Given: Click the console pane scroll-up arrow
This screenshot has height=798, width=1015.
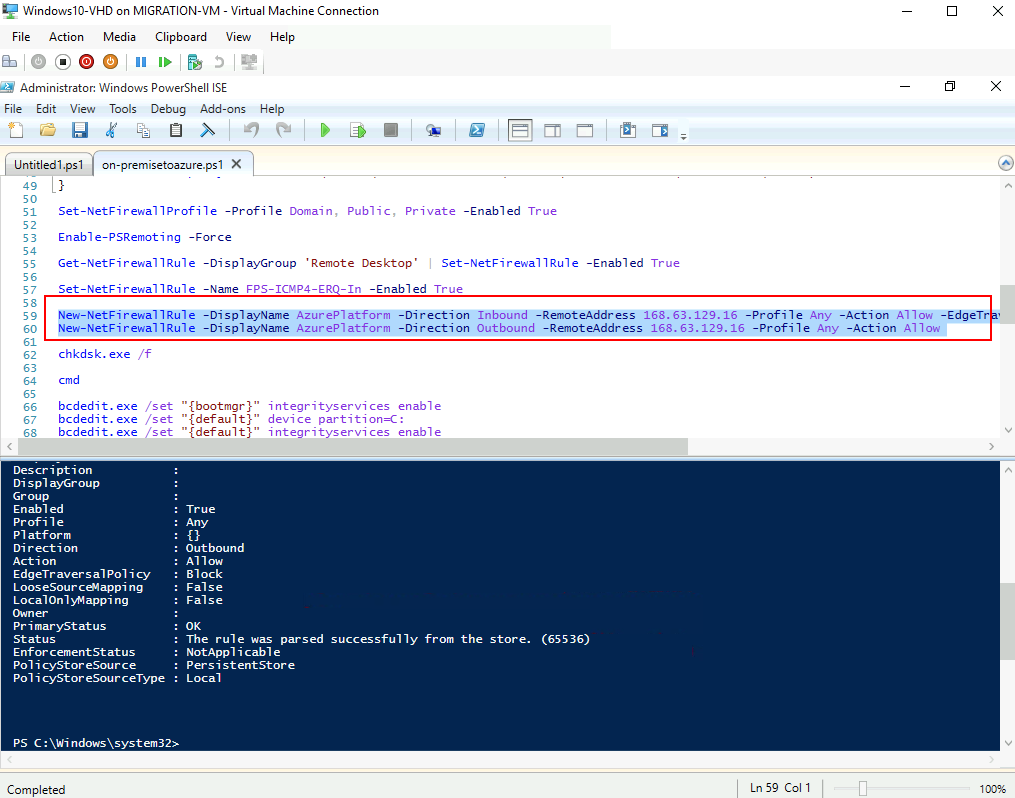Looking at the screenshot, I should click(x=1007, y=470).
